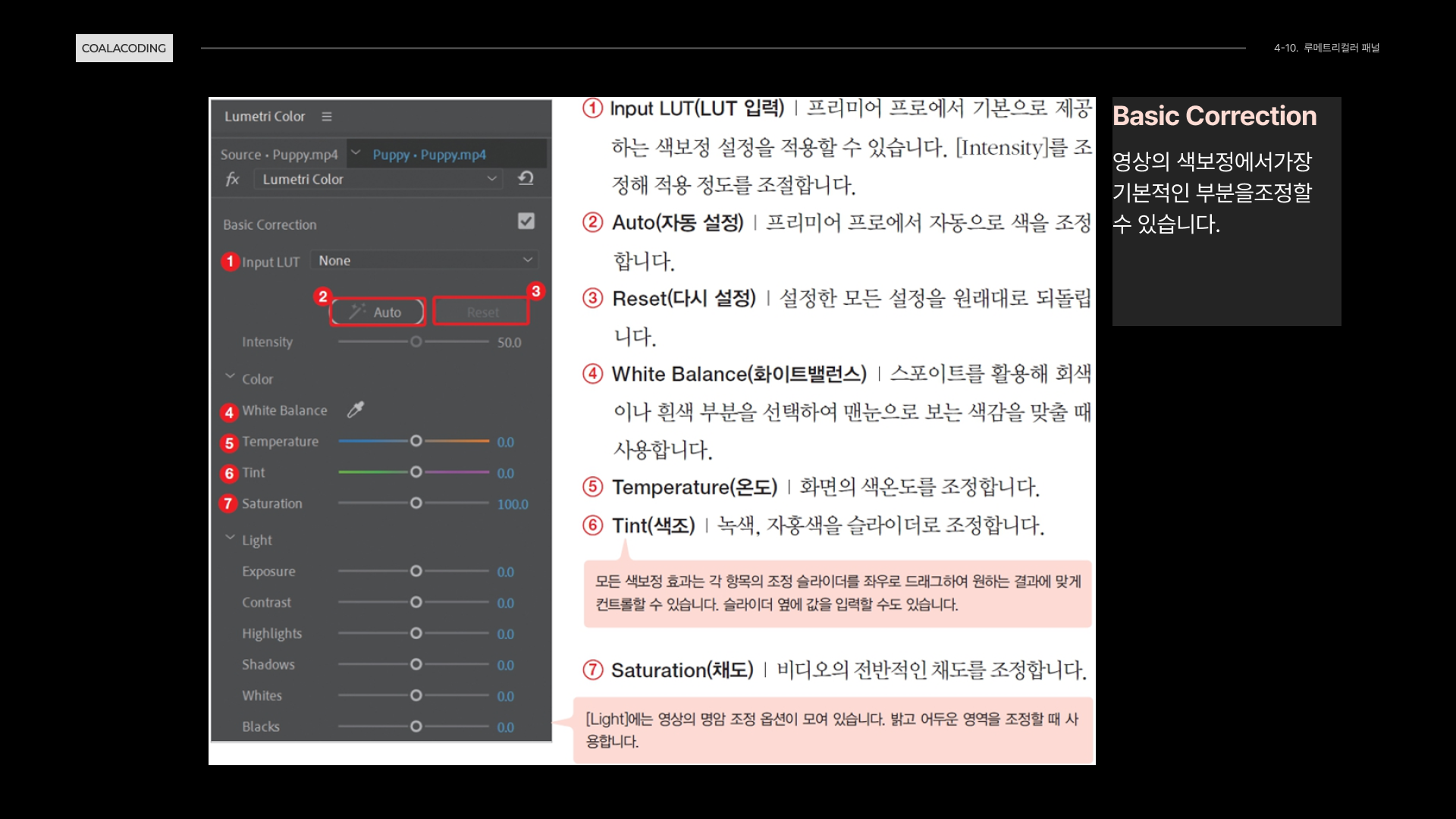Click the Intensity value 50.0

(x=509, y=343)
